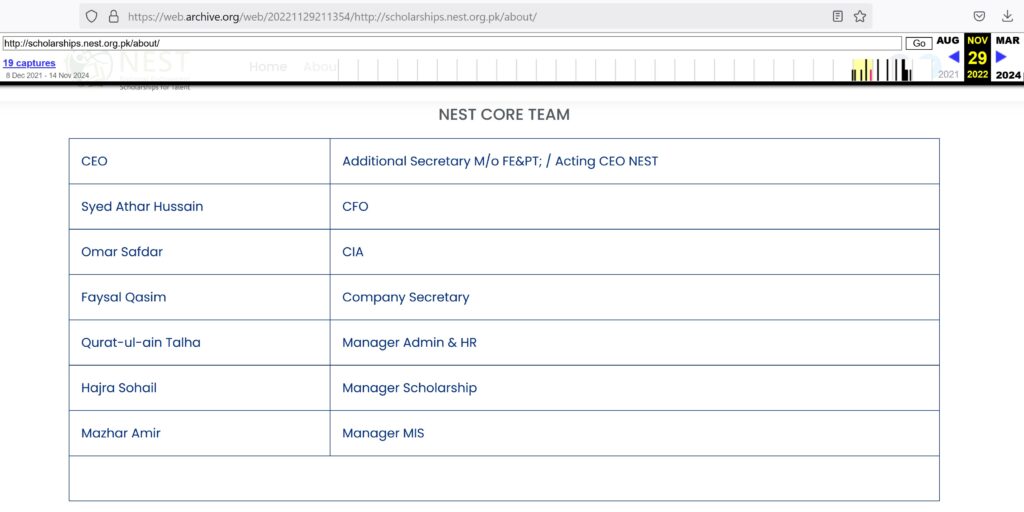
Task: Select the Faysal Qasim cell
Action: [x=199, y=297]
